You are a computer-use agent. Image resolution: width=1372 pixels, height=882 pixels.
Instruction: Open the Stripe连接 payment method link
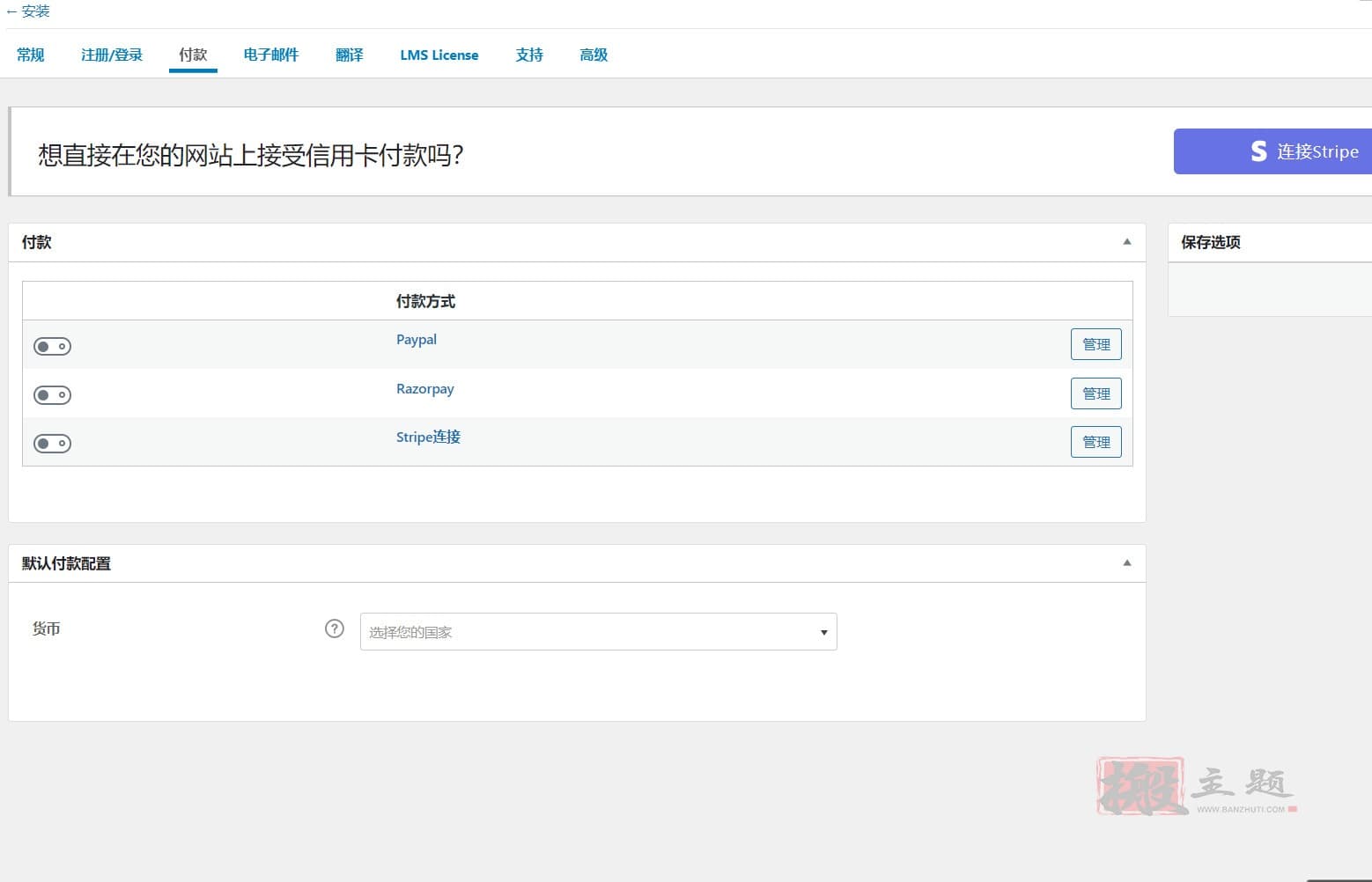(428, 437)
